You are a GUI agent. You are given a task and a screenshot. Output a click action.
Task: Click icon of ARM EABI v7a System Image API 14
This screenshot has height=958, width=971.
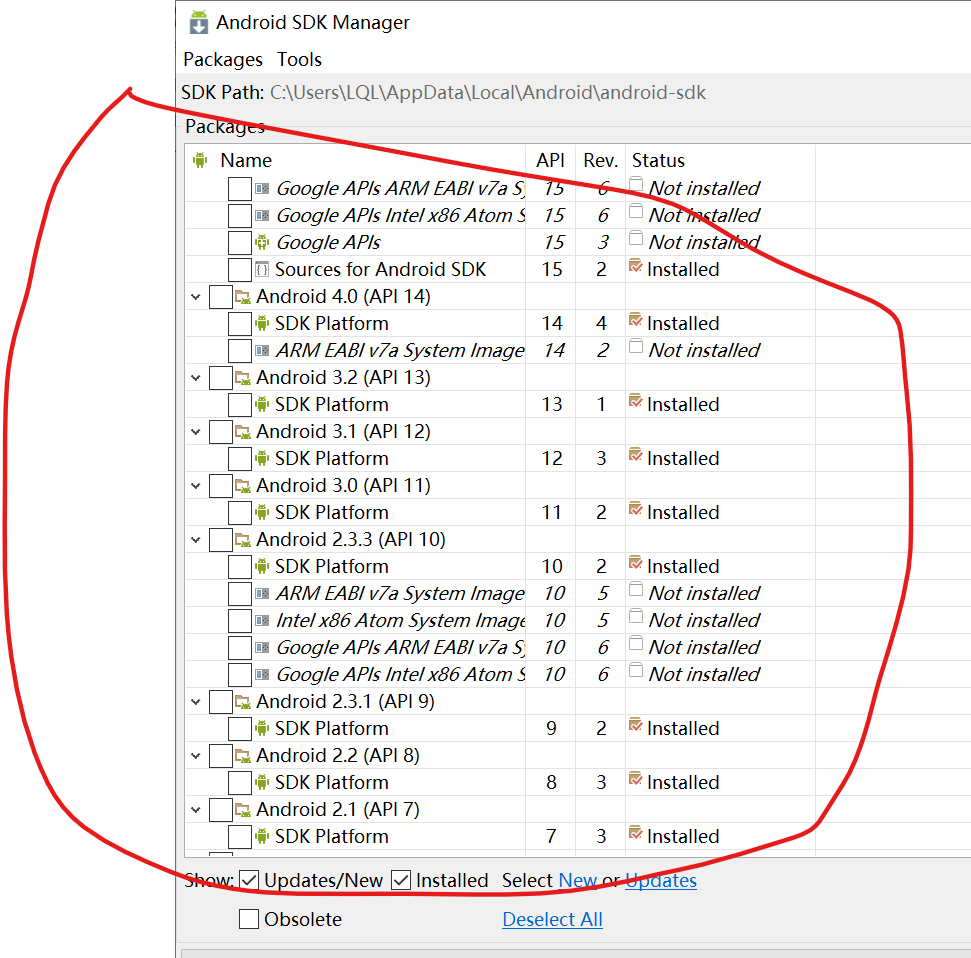(x=262, y=351)
